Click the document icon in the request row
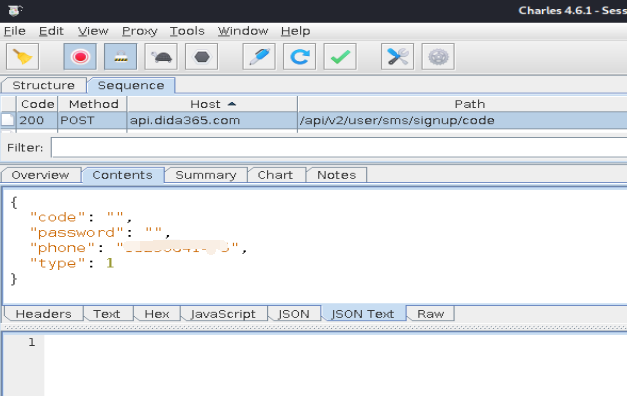 tap(8, 120)
